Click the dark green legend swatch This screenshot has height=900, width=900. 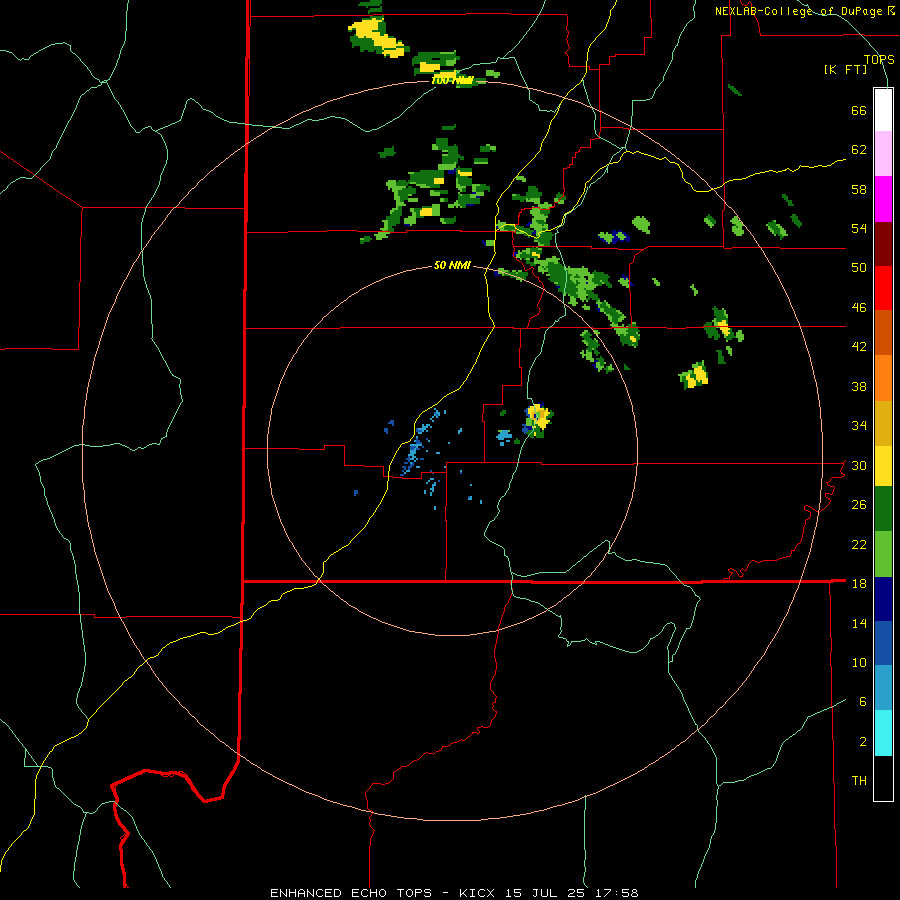[x=883, y=509]
